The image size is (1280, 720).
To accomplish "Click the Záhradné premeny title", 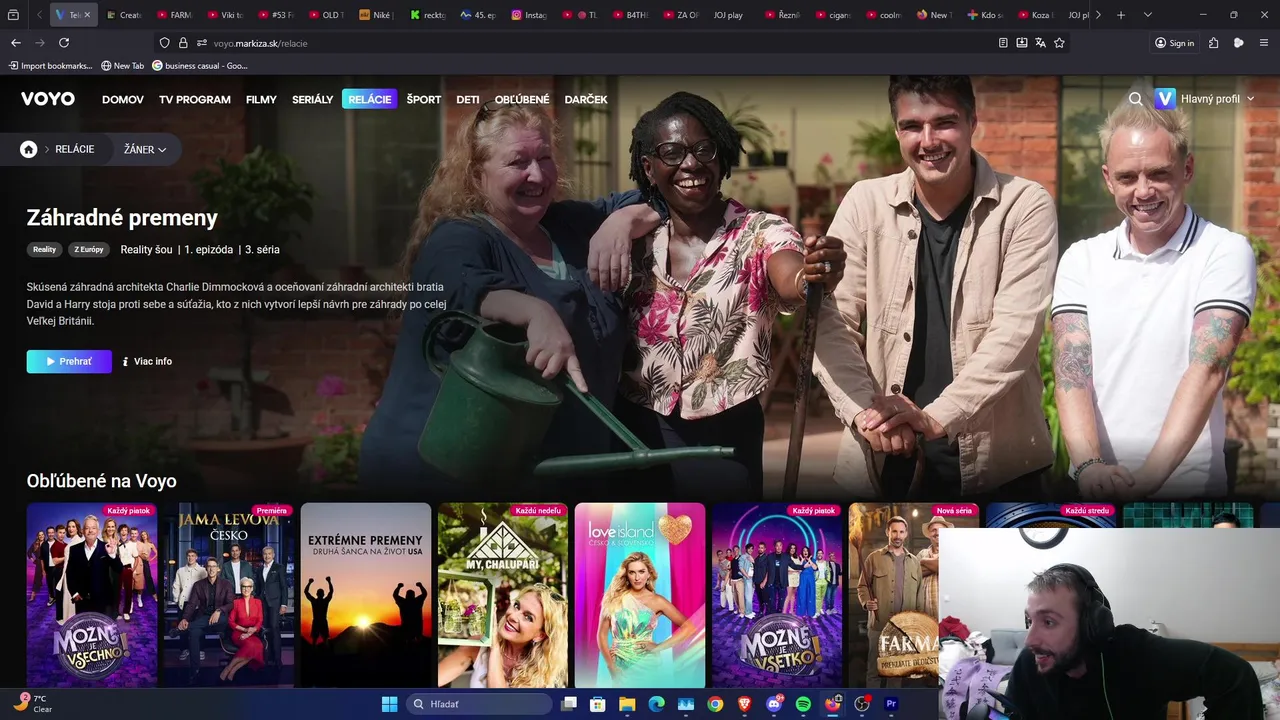I will click(x=122, y=218).
